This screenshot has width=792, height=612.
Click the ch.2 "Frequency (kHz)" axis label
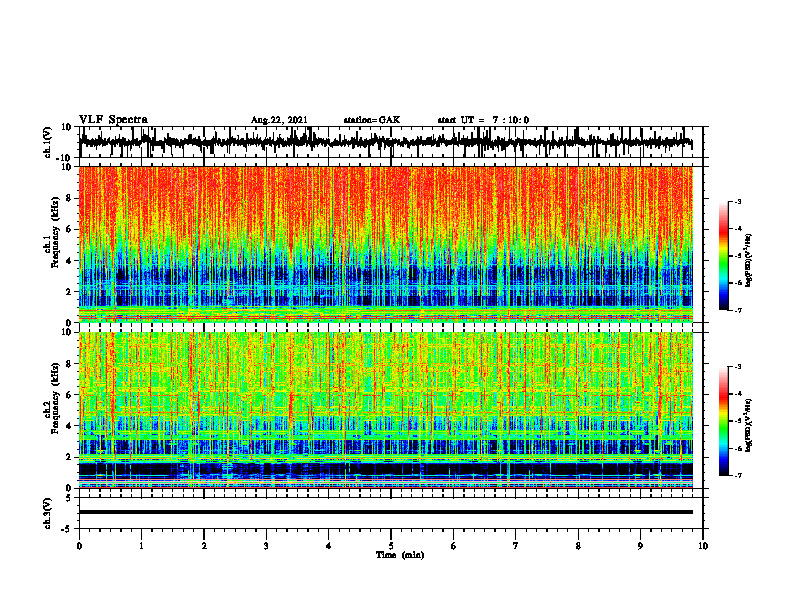[x=55, y=398]
